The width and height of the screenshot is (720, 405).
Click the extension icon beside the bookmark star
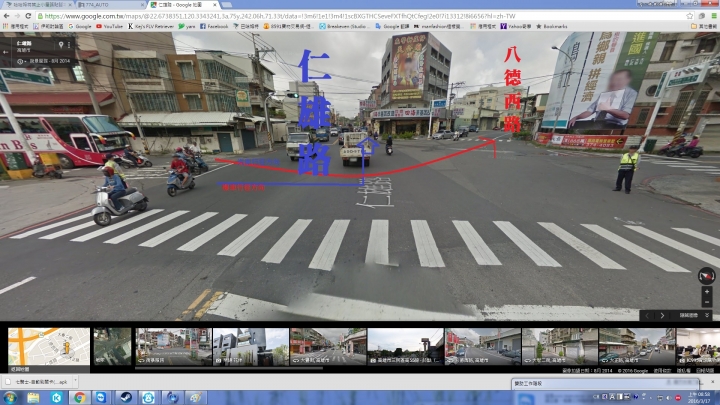click(702, 16)
